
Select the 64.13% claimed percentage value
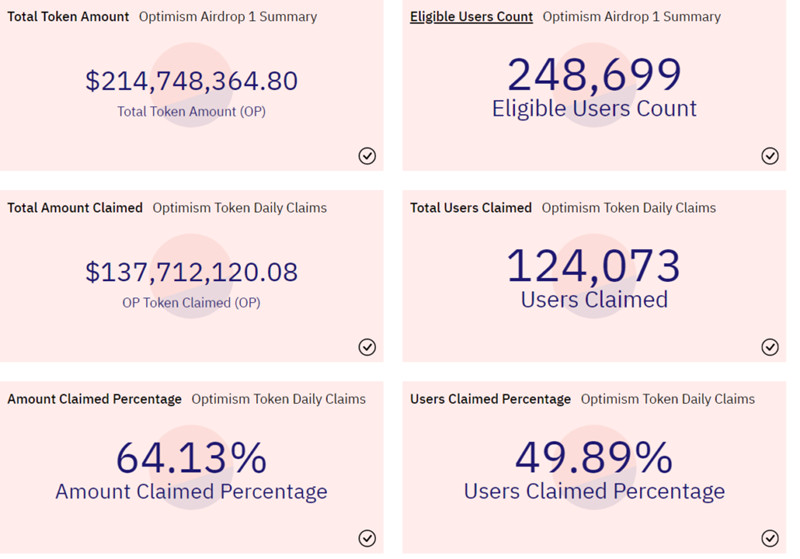pos(191,458)
